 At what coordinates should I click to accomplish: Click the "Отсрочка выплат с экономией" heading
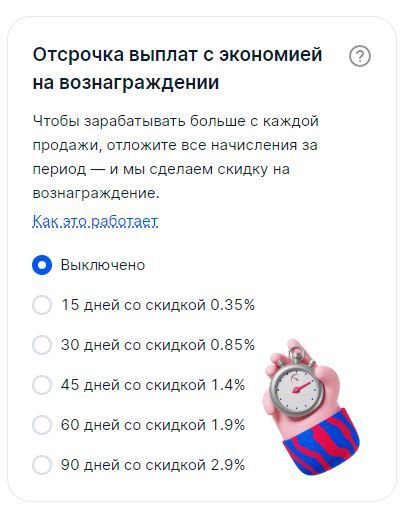click(x=177, y=55)
